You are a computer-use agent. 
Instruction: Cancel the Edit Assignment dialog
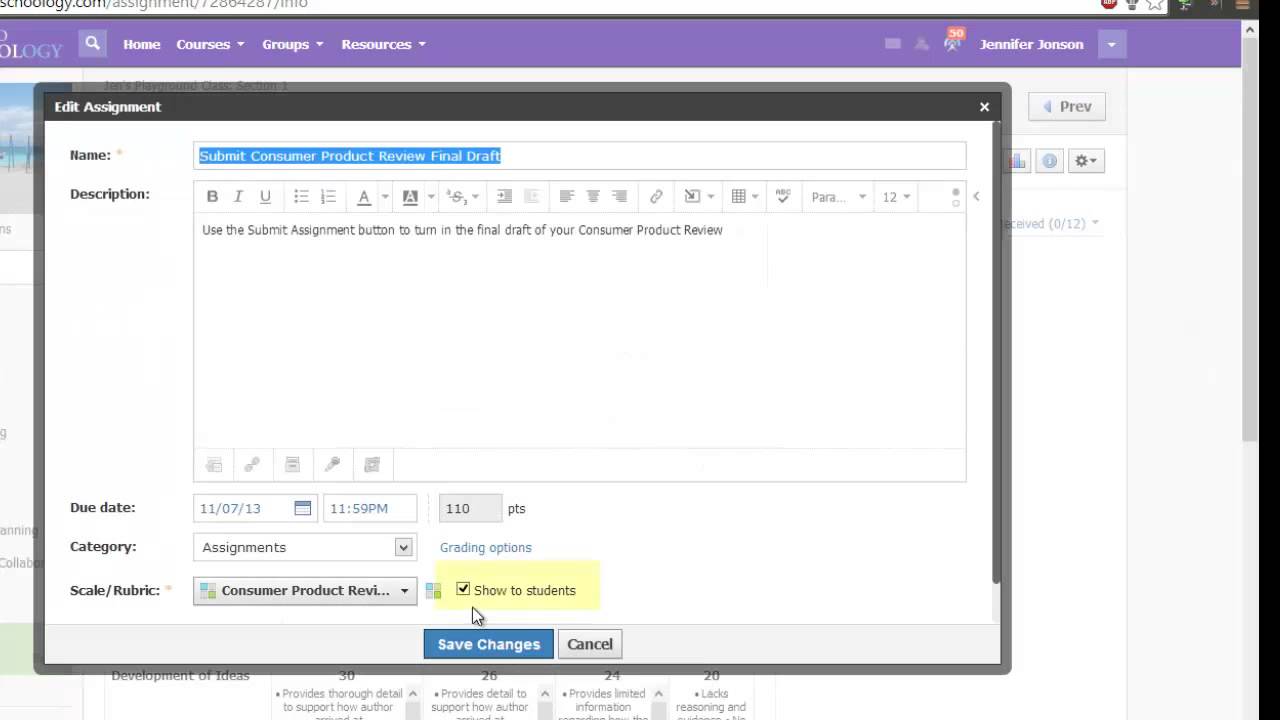coord(590,644)
